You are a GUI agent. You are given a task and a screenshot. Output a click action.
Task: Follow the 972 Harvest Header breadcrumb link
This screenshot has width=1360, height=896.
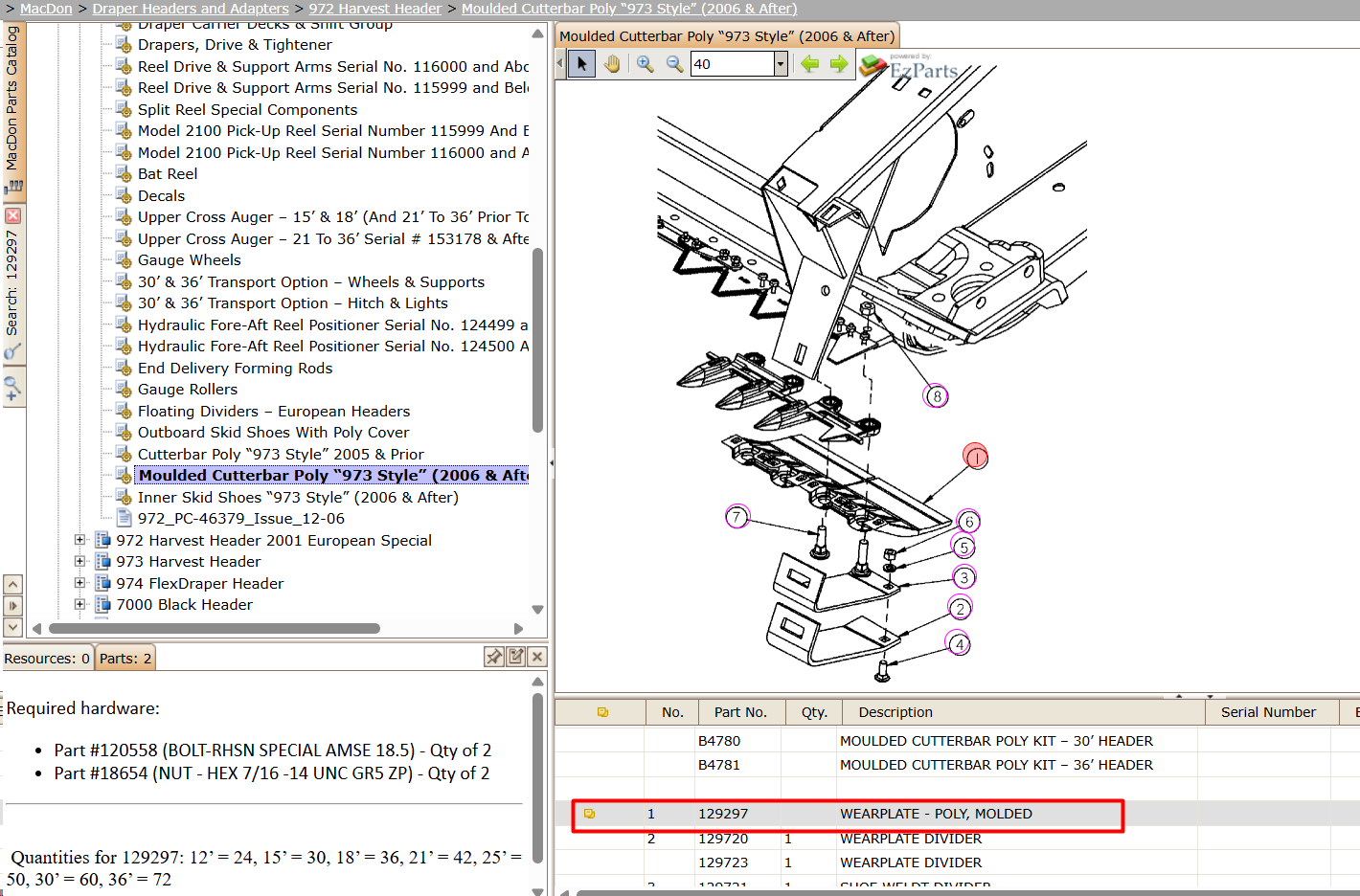point(375,9)
